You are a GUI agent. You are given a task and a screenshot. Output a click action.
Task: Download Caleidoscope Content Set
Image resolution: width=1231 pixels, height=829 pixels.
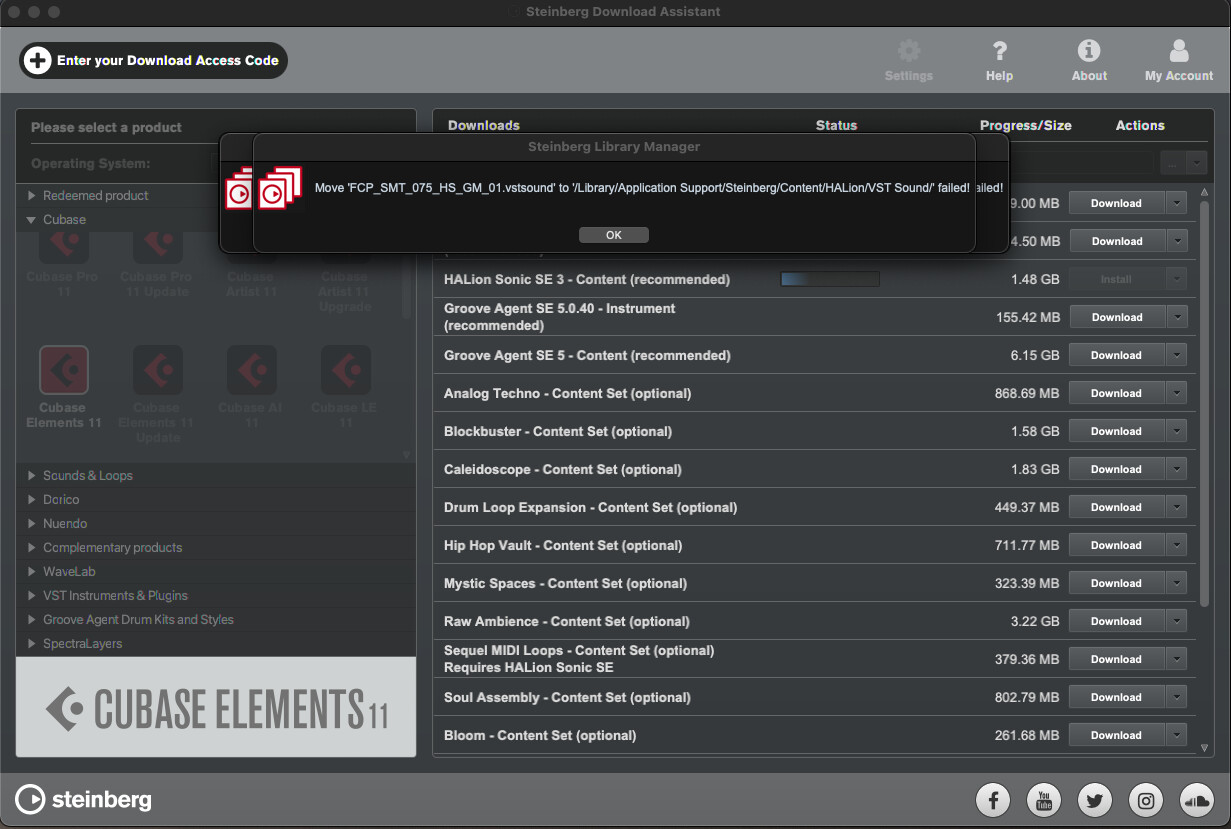click(1117, 469)
